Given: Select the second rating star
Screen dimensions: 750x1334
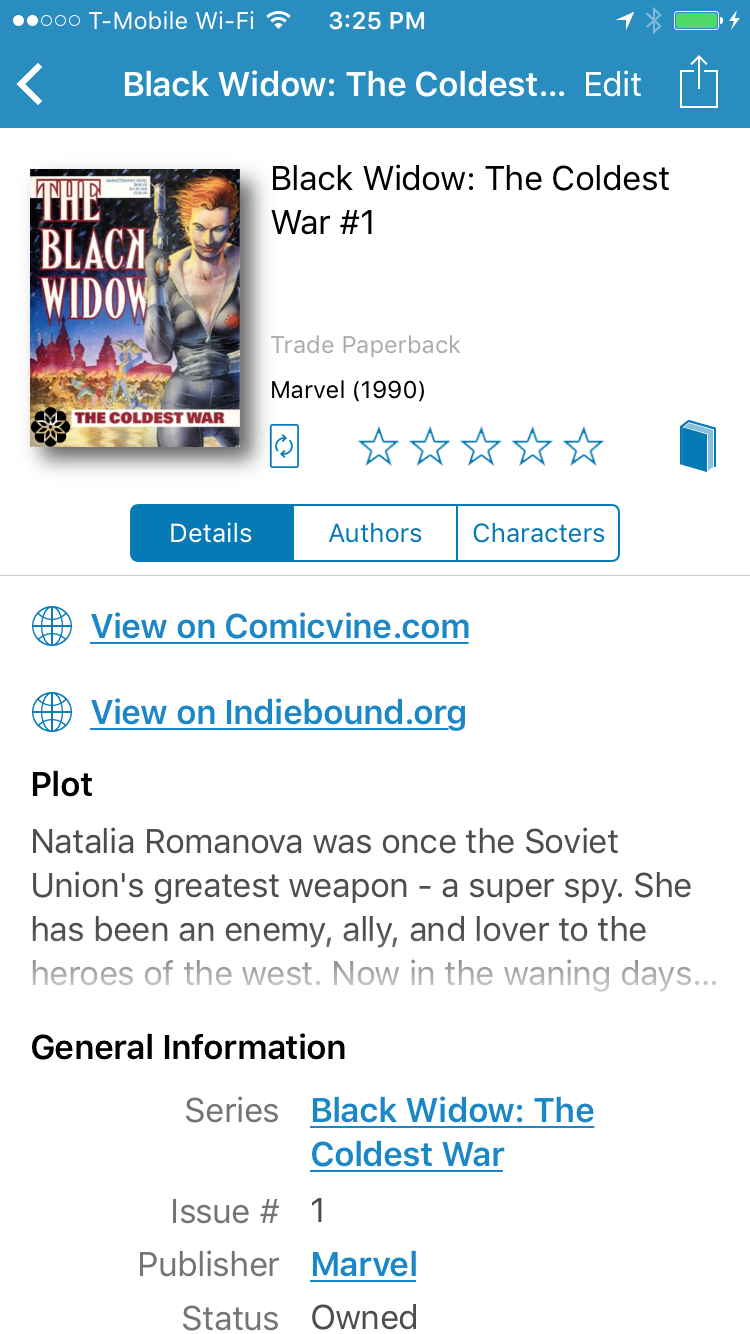Looking at the screenshot, I should tap(430, 447).
